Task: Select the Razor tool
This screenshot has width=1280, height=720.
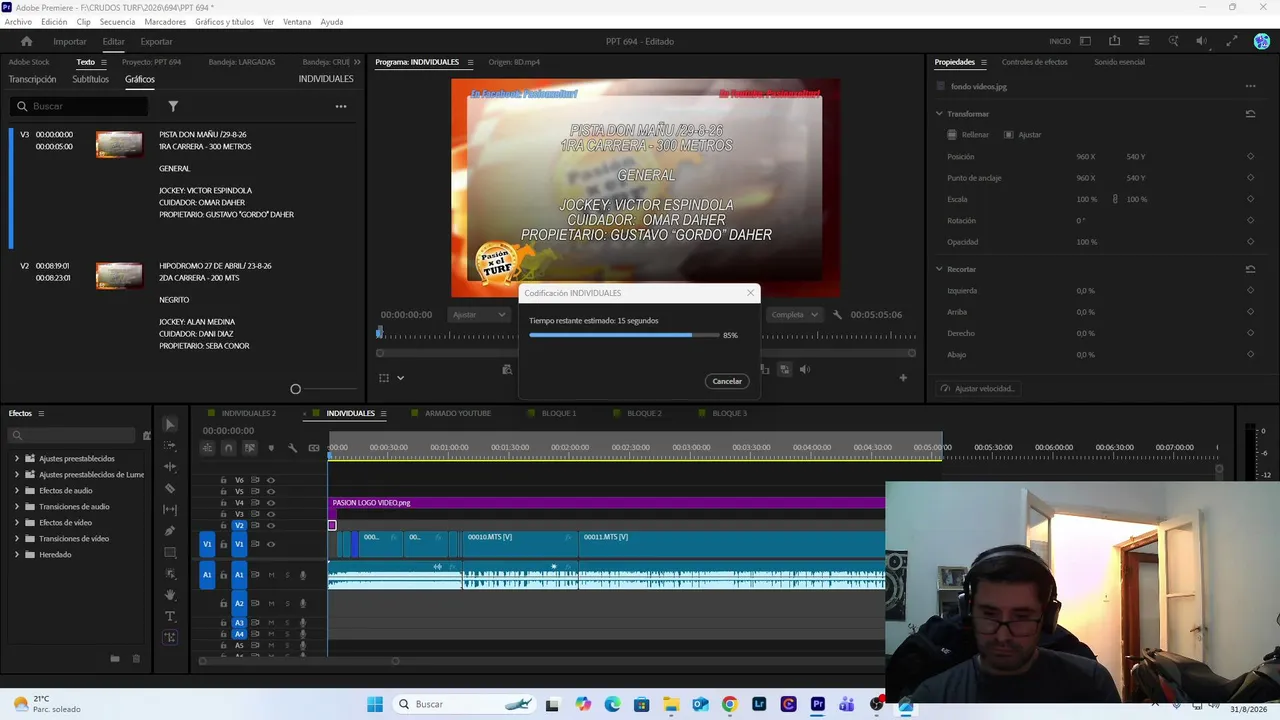Action: click(170, 488)
